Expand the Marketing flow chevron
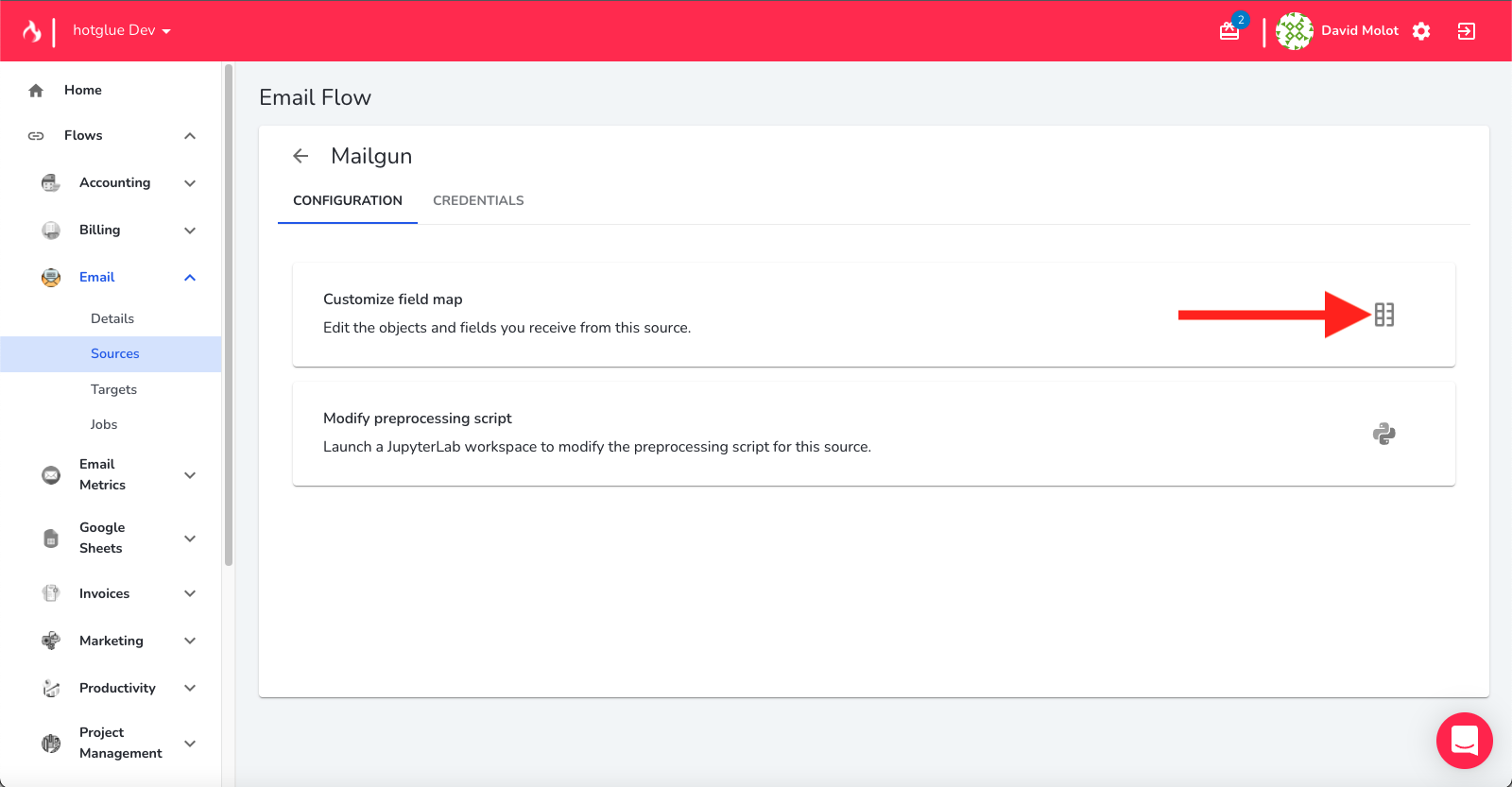1512x787 pixels. pyautogui.click(x=190, y=641)
